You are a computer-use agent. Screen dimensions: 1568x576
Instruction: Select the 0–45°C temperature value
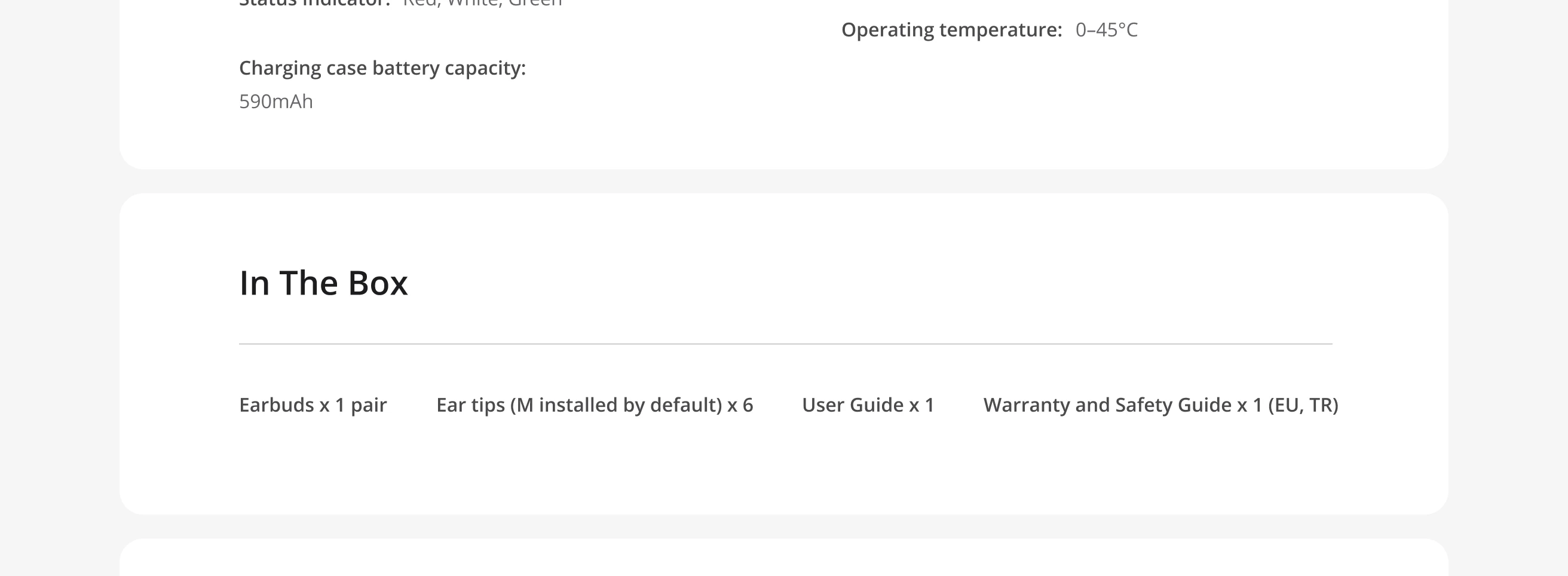(x=1106, y=30)
